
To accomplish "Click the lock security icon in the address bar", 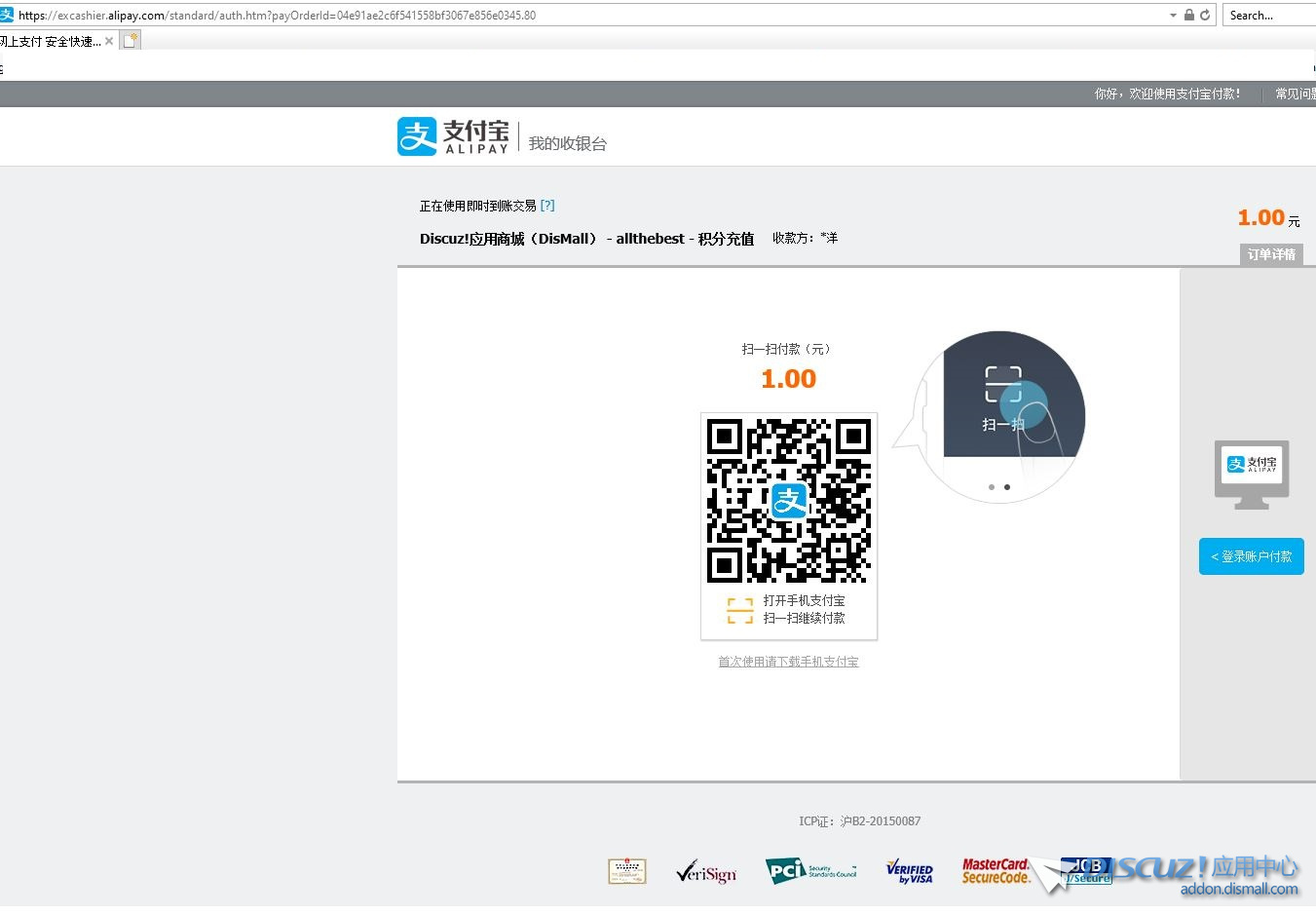I will coord(1188,15).
